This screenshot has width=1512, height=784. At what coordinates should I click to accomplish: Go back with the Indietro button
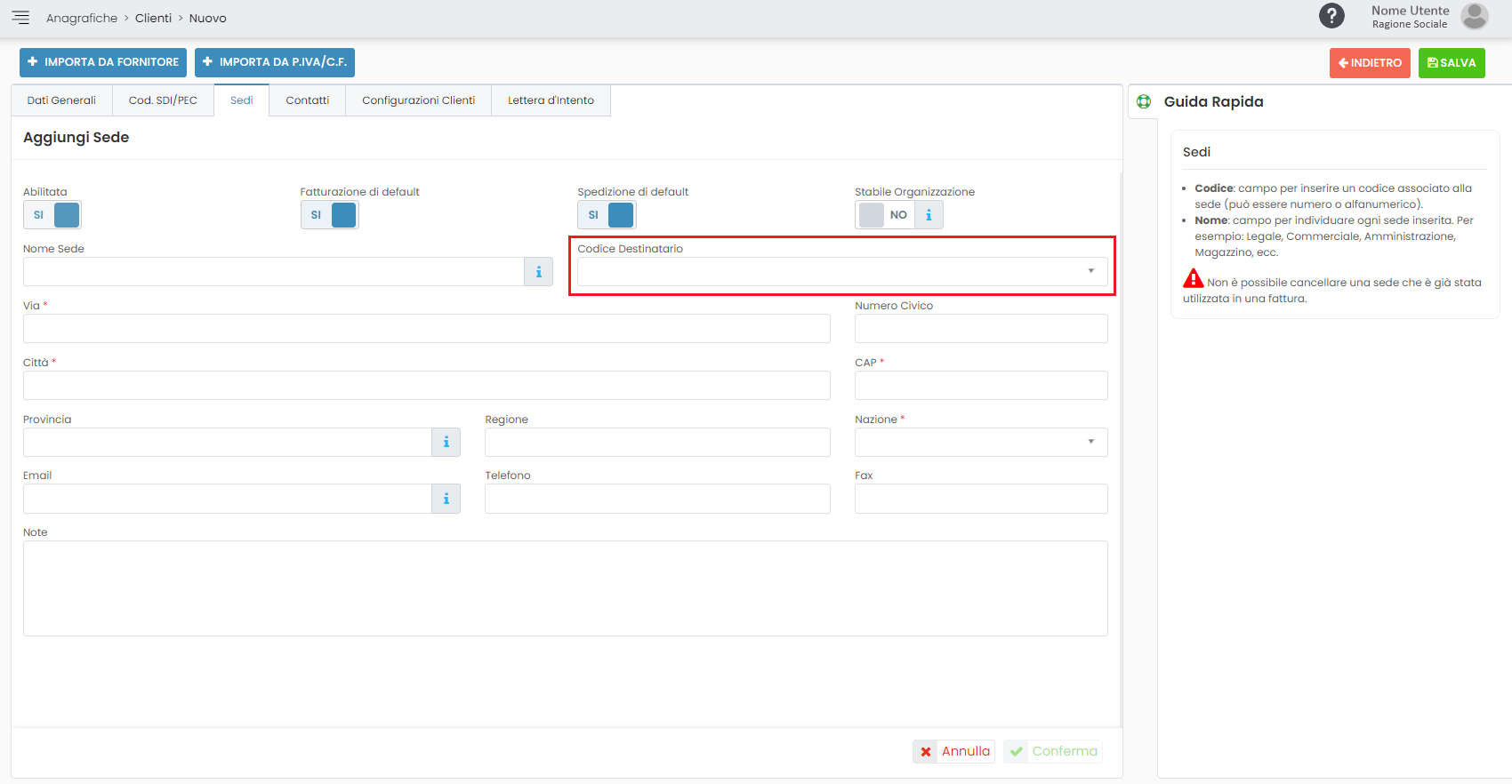[x=1370, y=63]
